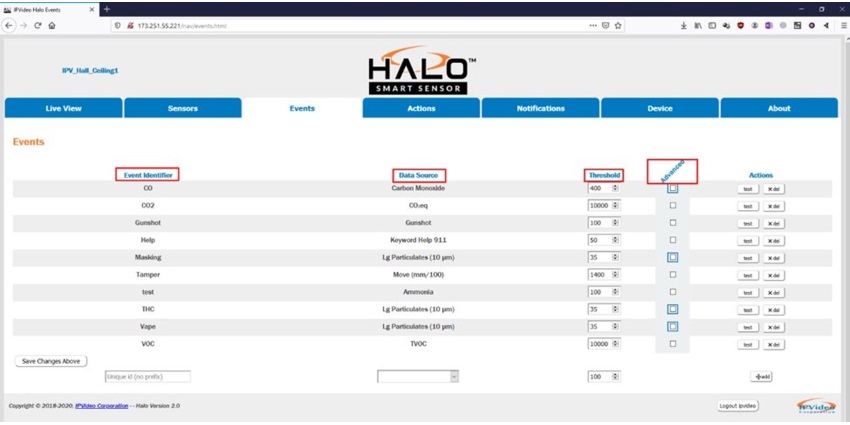
Task: Click the browser back arrow
Action: point(9,25)
